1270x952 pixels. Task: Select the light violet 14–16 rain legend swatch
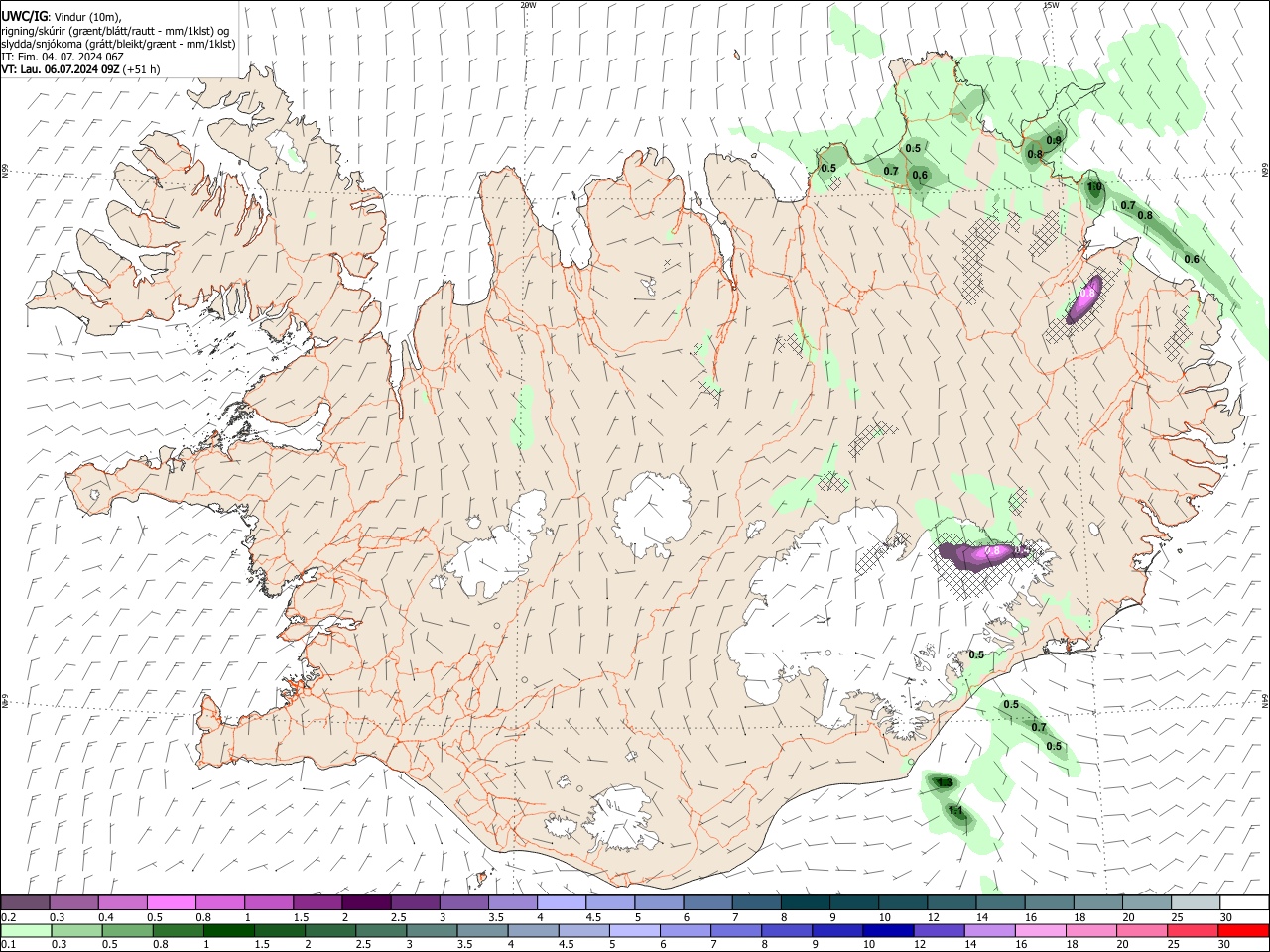(990, 930)
